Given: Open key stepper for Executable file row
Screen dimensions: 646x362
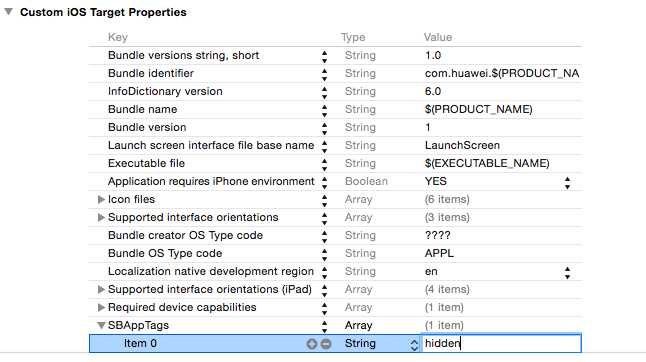Looking at the screenshot, I should click(325, 163).
